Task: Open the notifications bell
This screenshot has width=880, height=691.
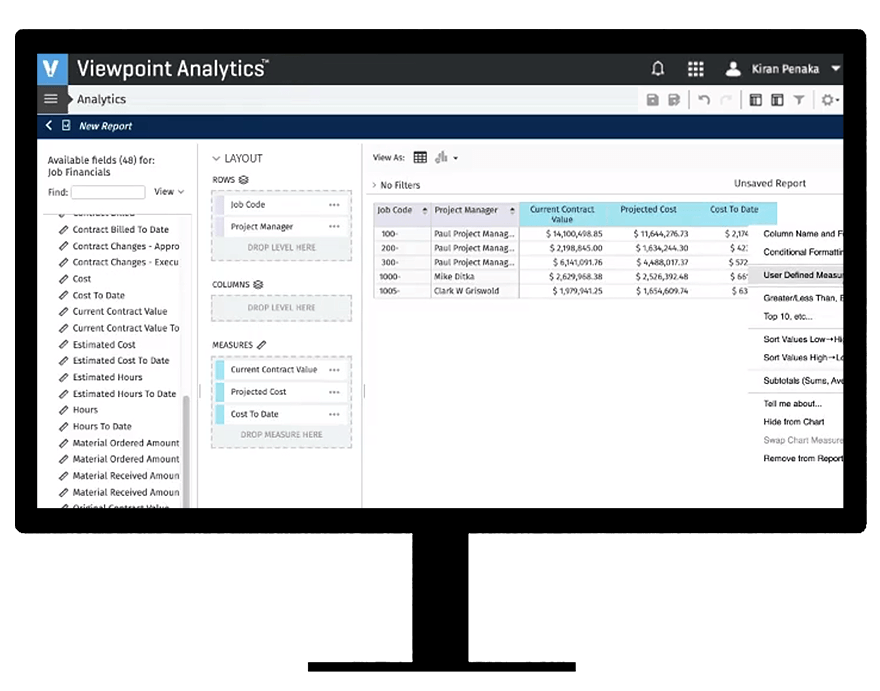Action: click(x=658, y=69)
